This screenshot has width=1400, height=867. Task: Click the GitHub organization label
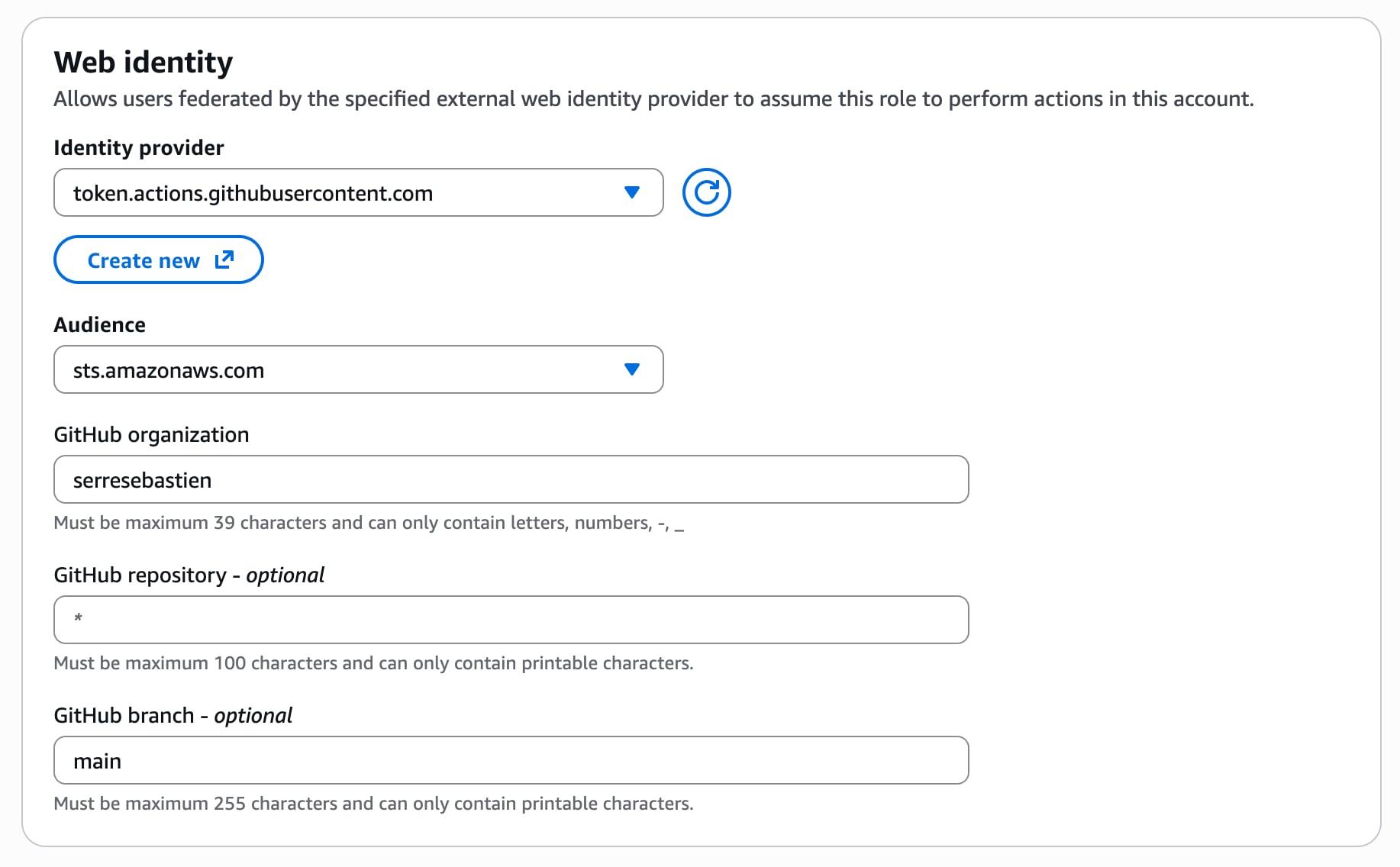point(150,433)
